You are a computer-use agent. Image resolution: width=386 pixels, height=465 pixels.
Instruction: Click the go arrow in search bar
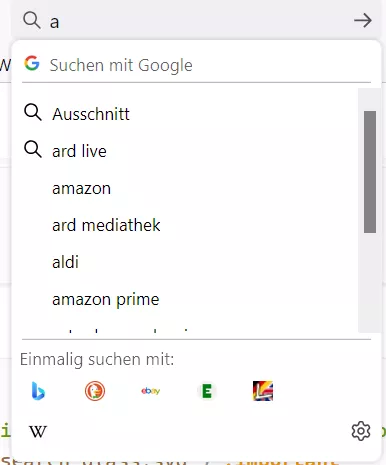click(x=363, y=21)
